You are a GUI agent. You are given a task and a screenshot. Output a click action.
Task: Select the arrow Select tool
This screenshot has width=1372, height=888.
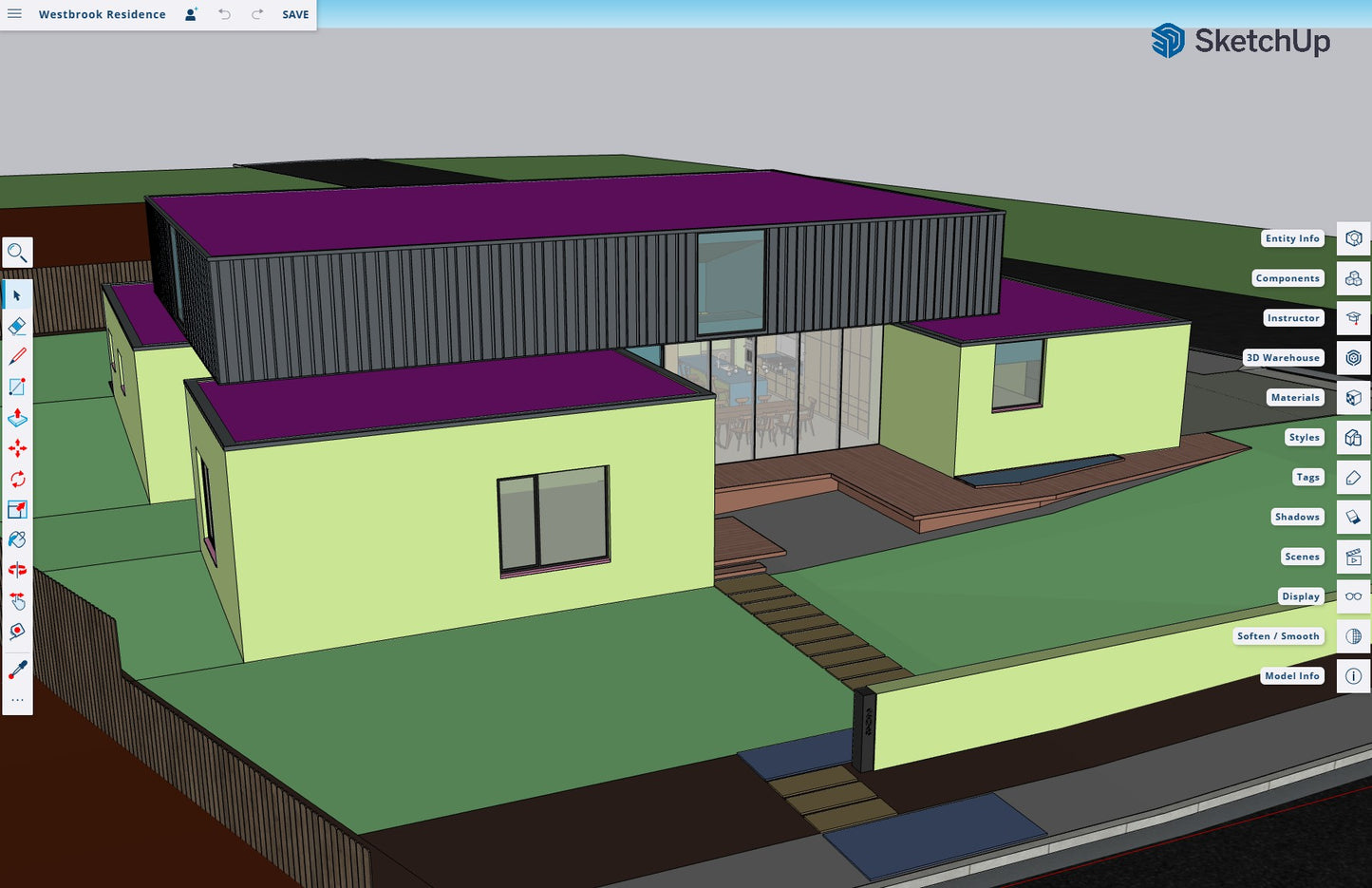coord(17,295)
